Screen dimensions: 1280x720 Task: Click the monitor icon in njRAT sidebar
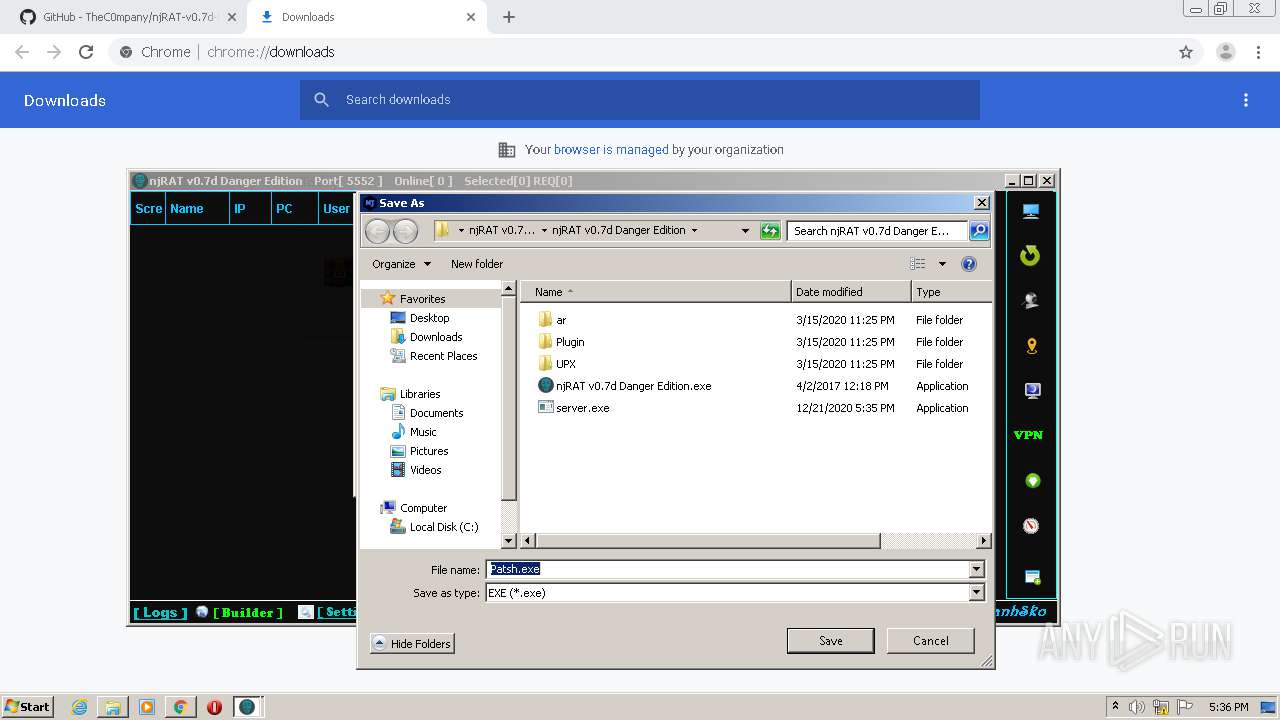(x=1030, y=211)
